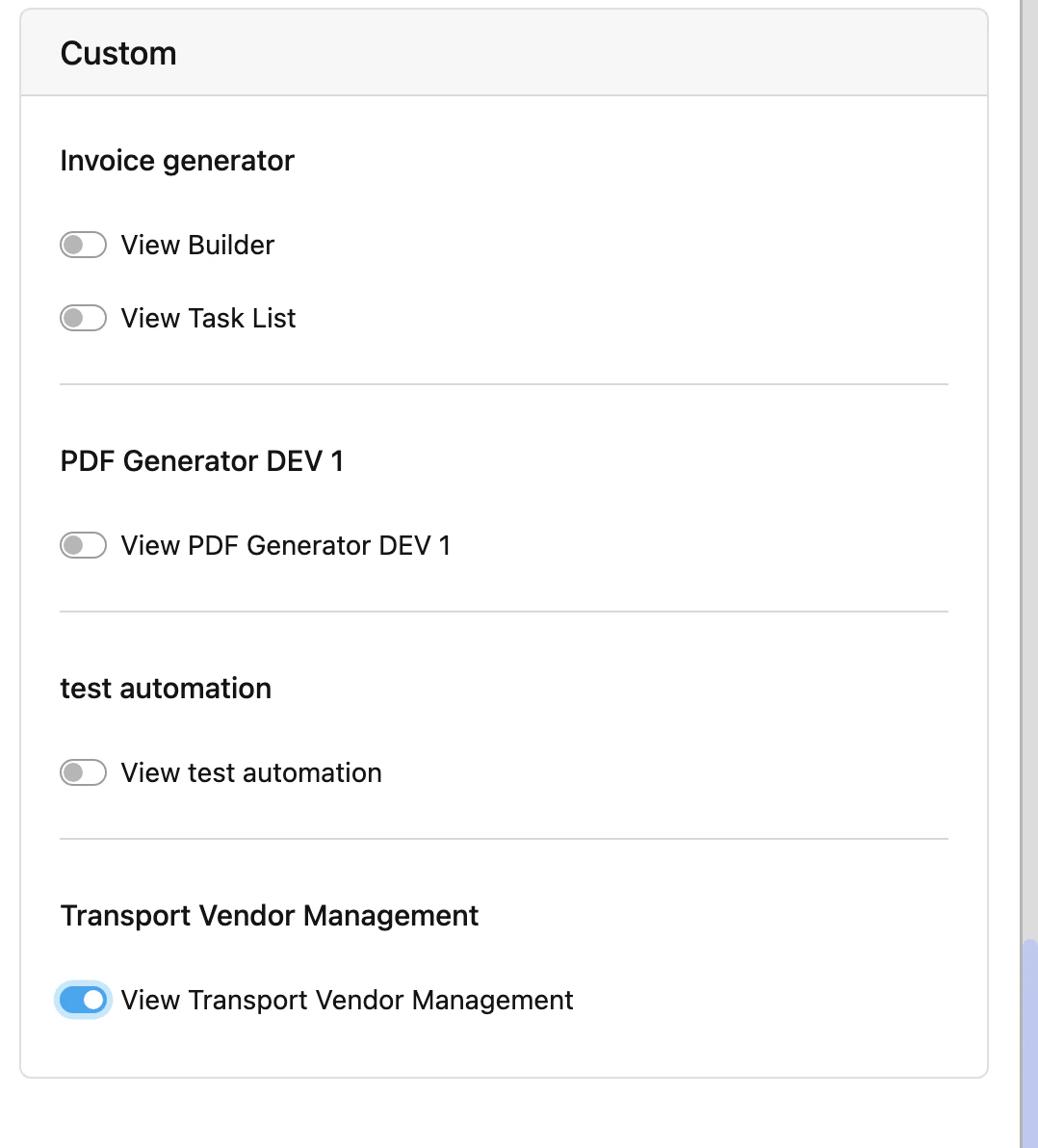Enable View PDF Generator DEV 1 toggle
The width and height of the screenshot is (1038, 1148).
pyautogui.click(x=83, y=545)
